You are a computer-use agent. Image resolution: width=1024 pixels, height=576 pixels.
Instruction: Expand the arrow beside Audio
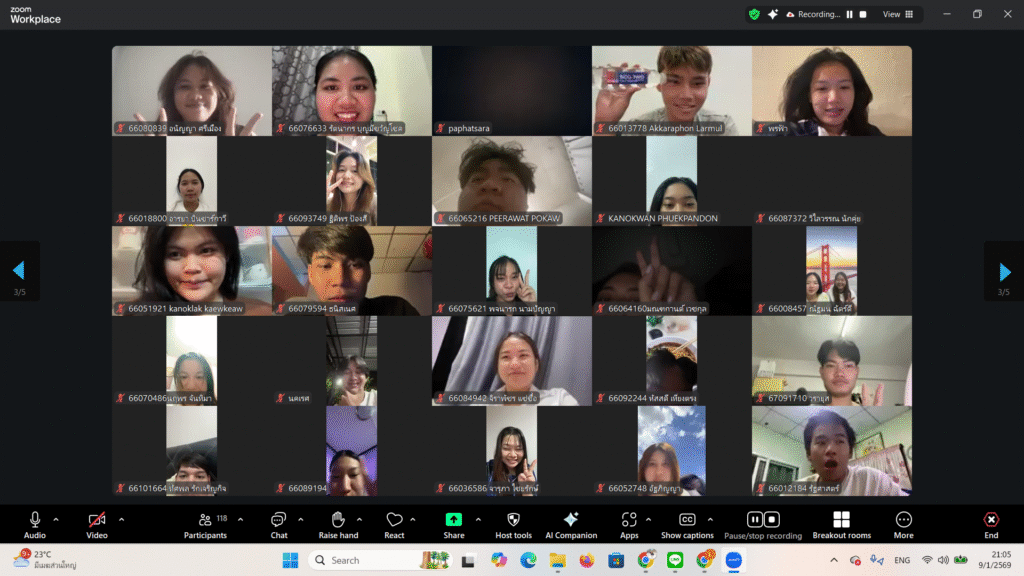[56, 519]
